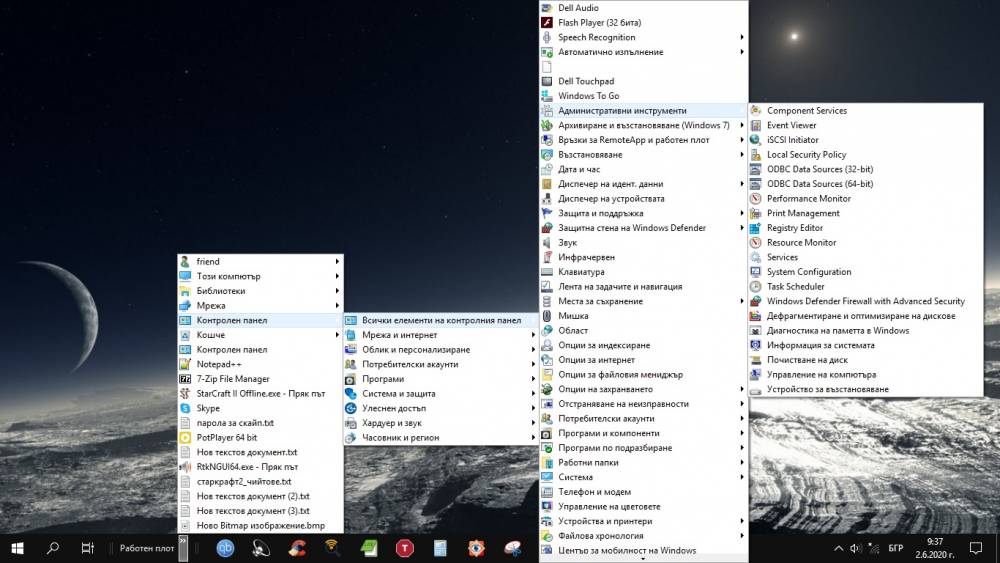Click the Дефрагментиране и оптимизиране на дискове icon
Viewport: 1000px width, 563px height.
pyautogui.click(x=756, y=316)
